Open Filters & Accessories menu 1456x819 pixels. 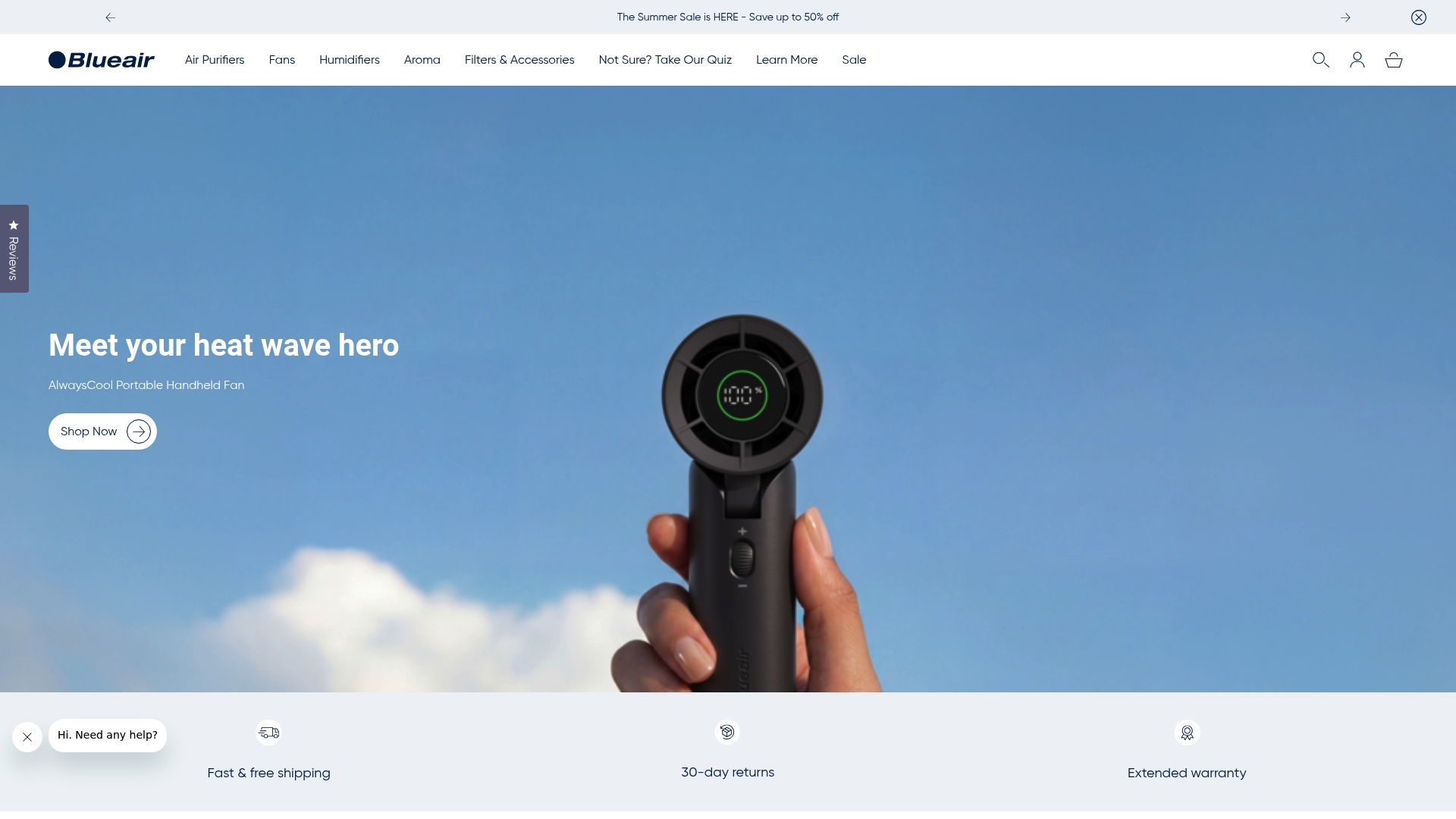(x=519, y=60)
